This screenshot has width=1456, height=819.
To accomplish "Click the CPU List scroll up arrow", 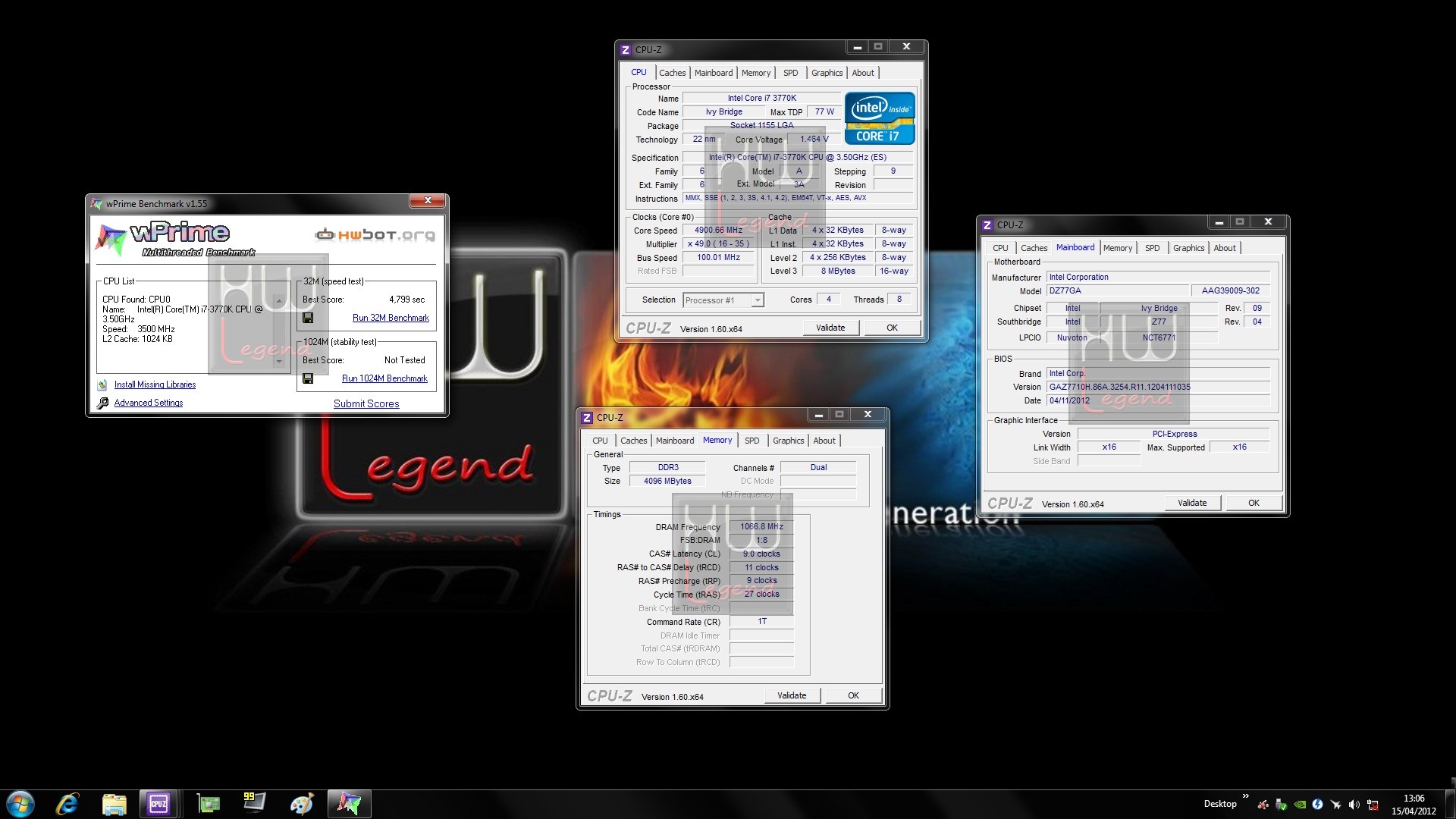I will click(279, 301).
